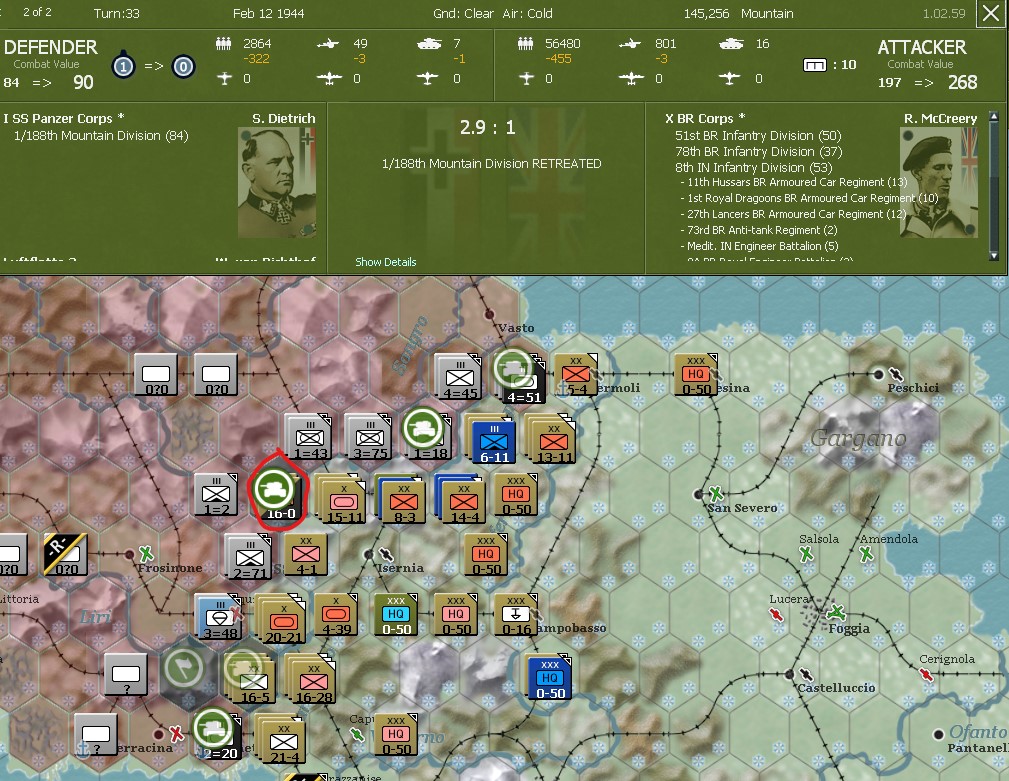Click the black airfield icon at Castelluccio
Screen dimensions: 1009x781
(x=806, y=674)
